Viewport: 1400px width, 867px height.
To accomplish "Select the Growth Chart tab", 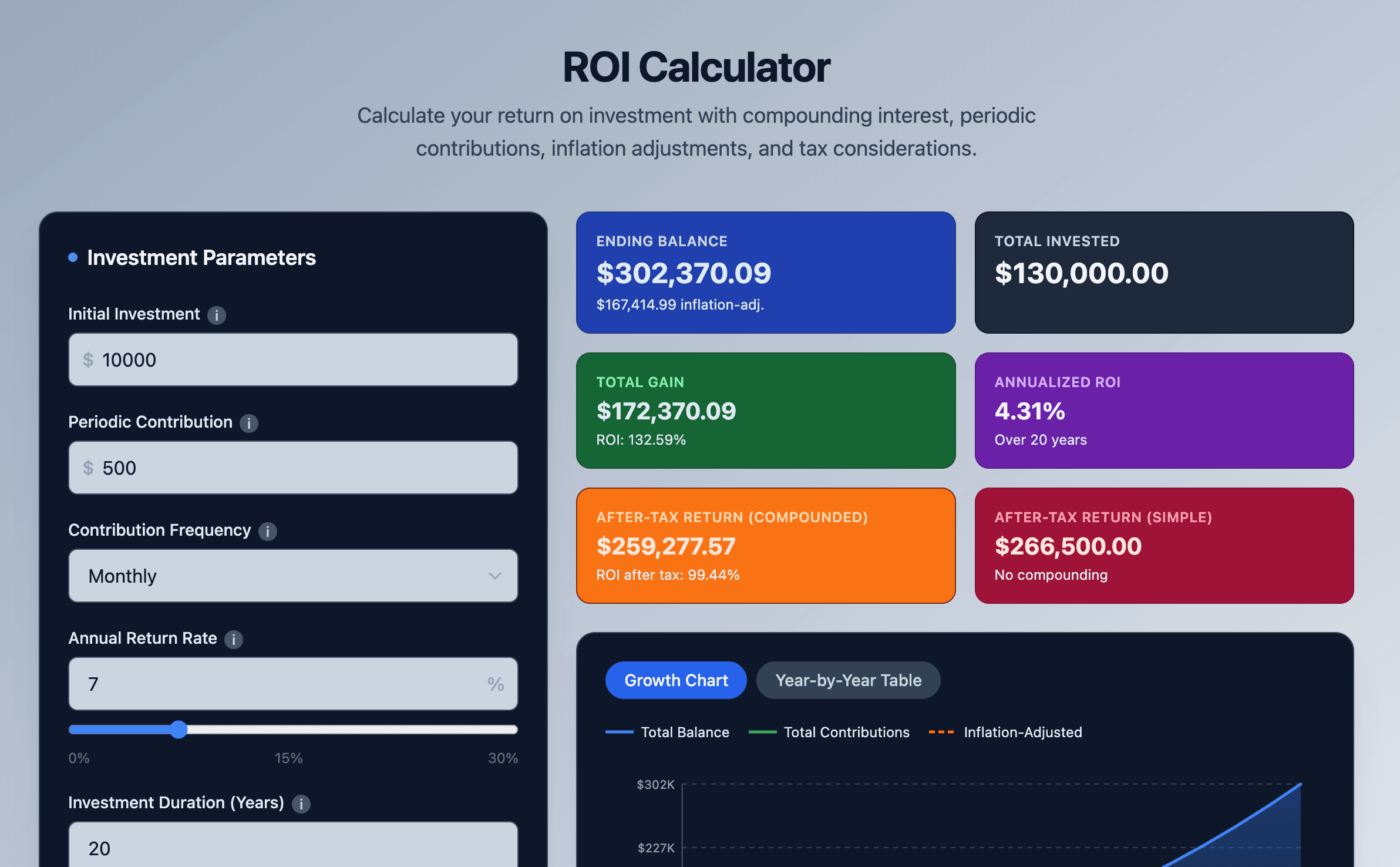I will (675, 680).
